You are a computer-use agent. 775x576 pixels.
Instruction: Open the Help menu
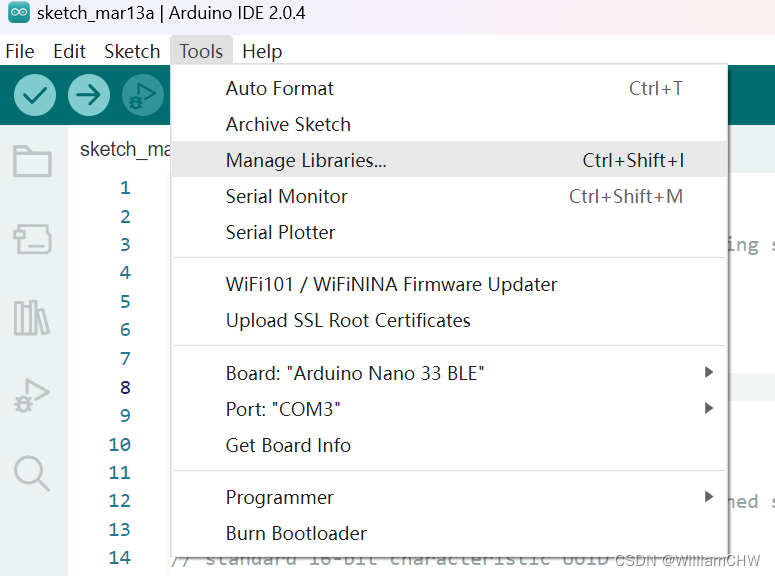point(262,51)
